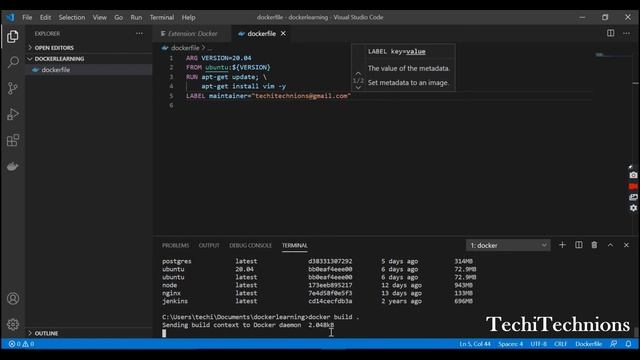Kill the terminal with trash icon
Image resolution: width=640 pixels, height=360 pixels.
[x=594, y=245]
